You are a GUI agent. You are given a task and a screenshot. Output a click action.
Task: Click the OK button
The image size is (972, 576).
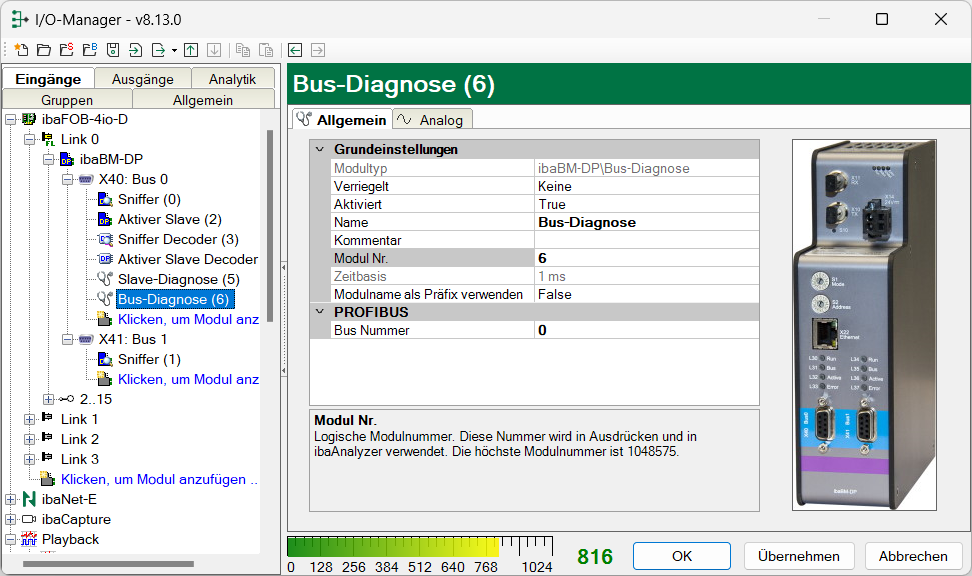682,556
